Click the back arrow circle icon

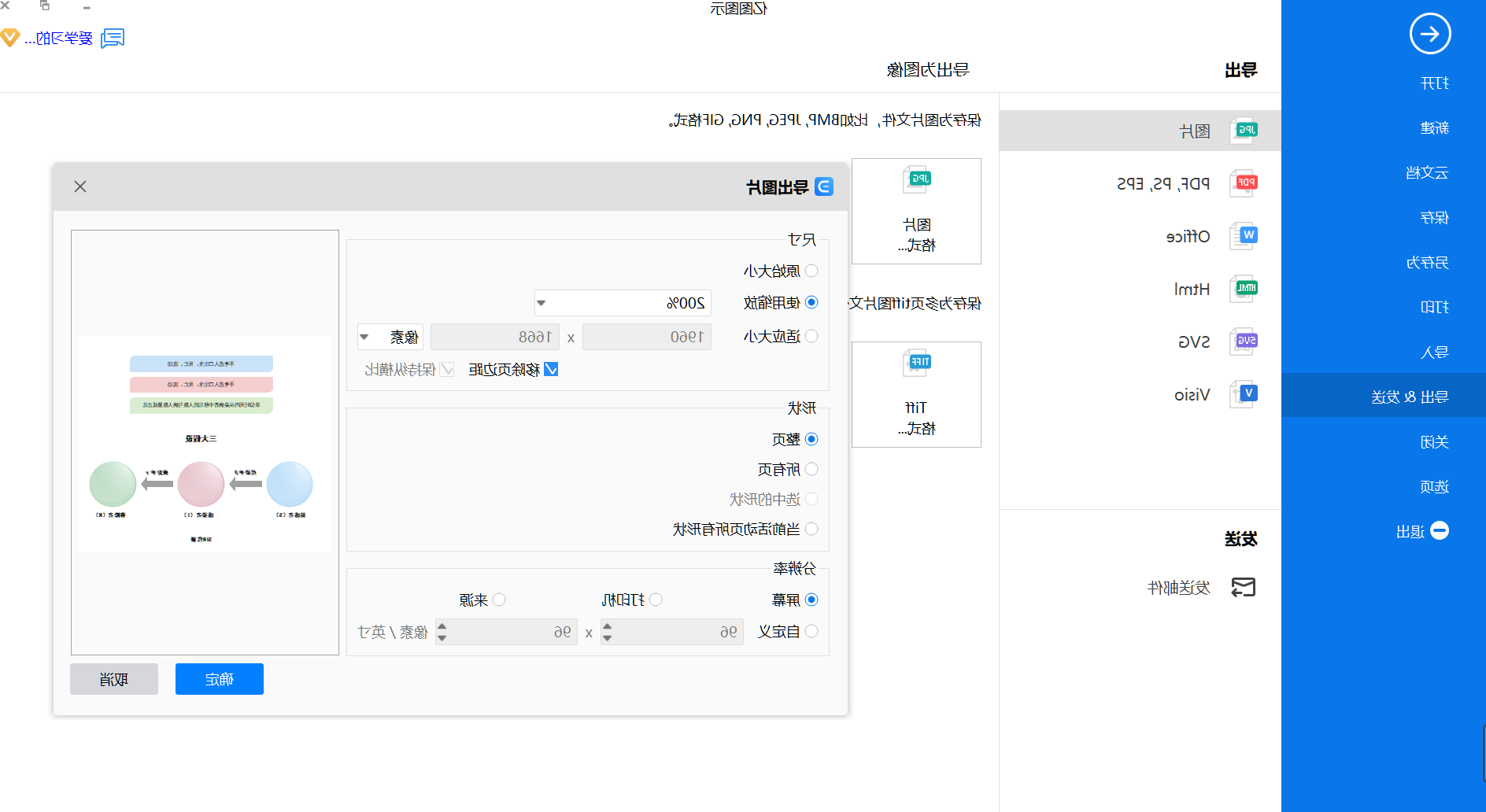click(1429, 34)
